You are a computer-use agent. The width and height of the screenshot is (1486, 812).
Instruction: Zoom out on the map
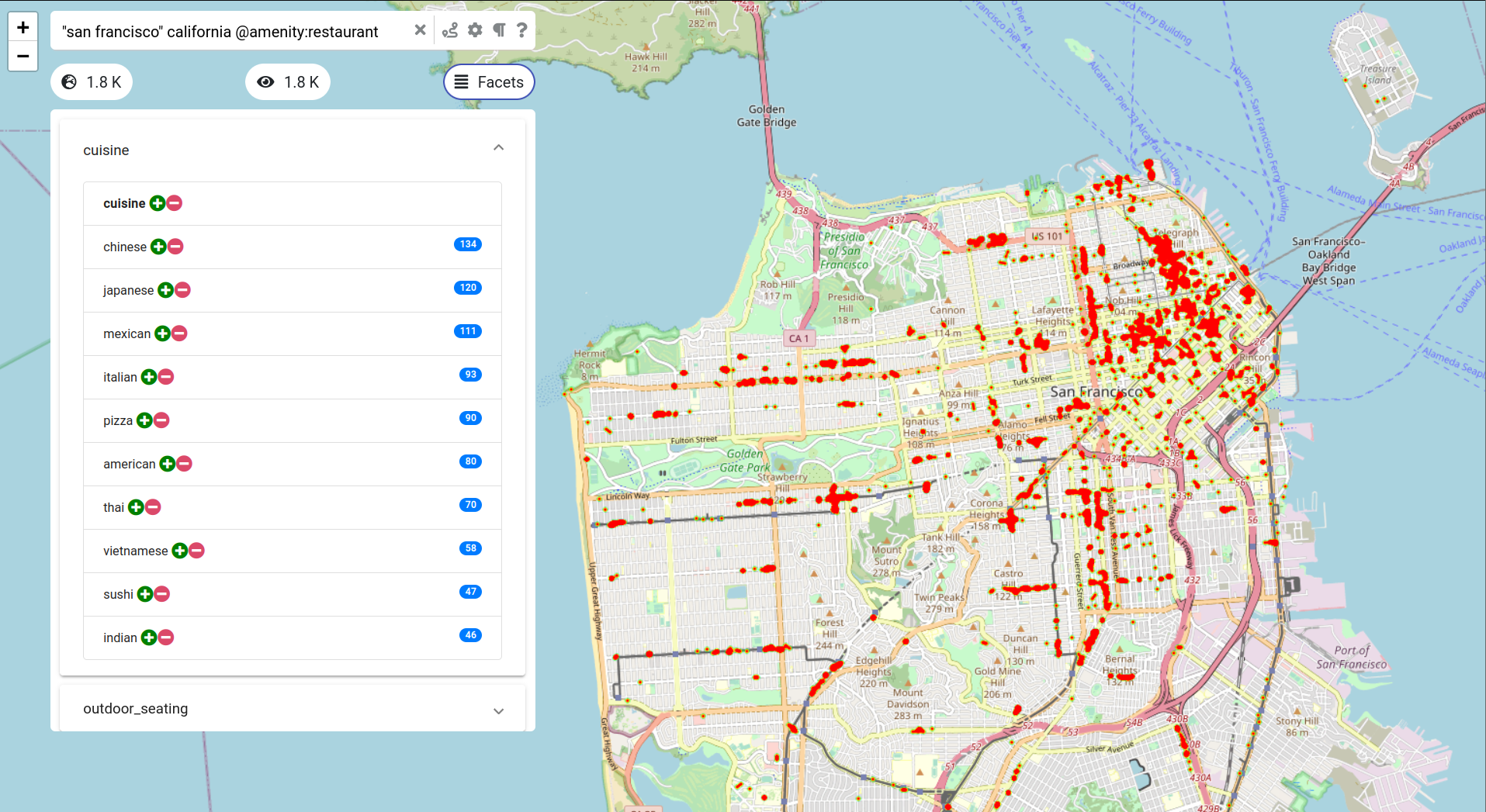[23, 57]
